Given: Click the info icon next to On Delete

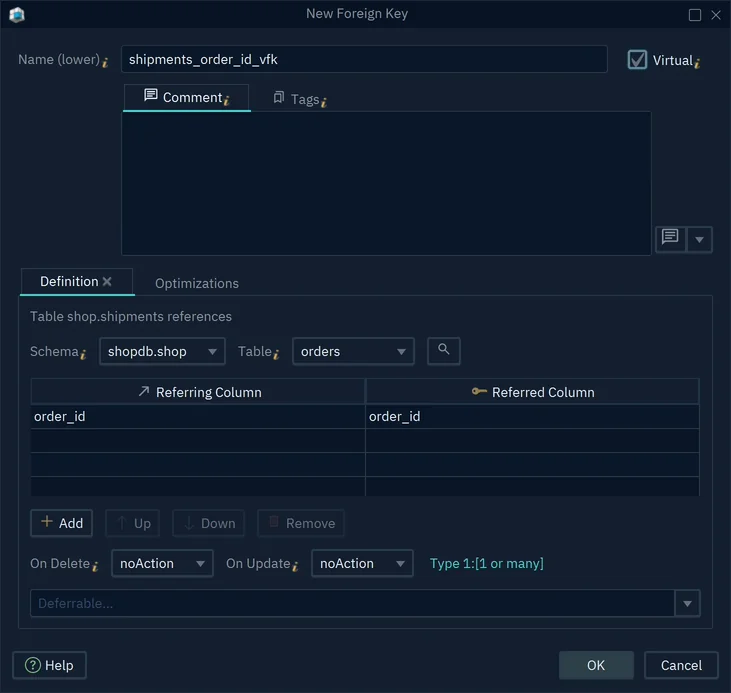Looking at the screenshot, I should (x=95, y=566).
